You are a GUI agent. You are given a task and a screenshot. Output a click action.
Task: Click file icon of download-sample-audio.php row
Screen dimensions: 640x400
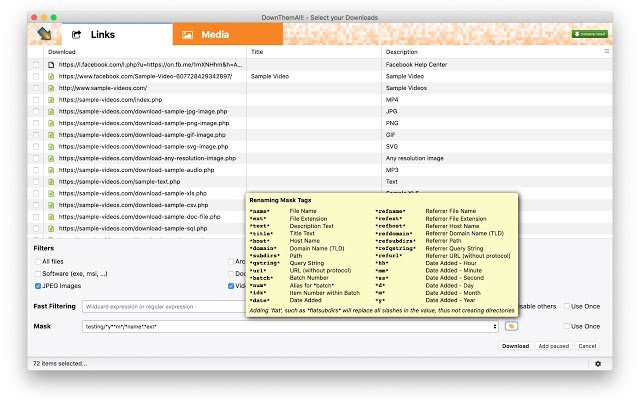click(x=52, y=170)
